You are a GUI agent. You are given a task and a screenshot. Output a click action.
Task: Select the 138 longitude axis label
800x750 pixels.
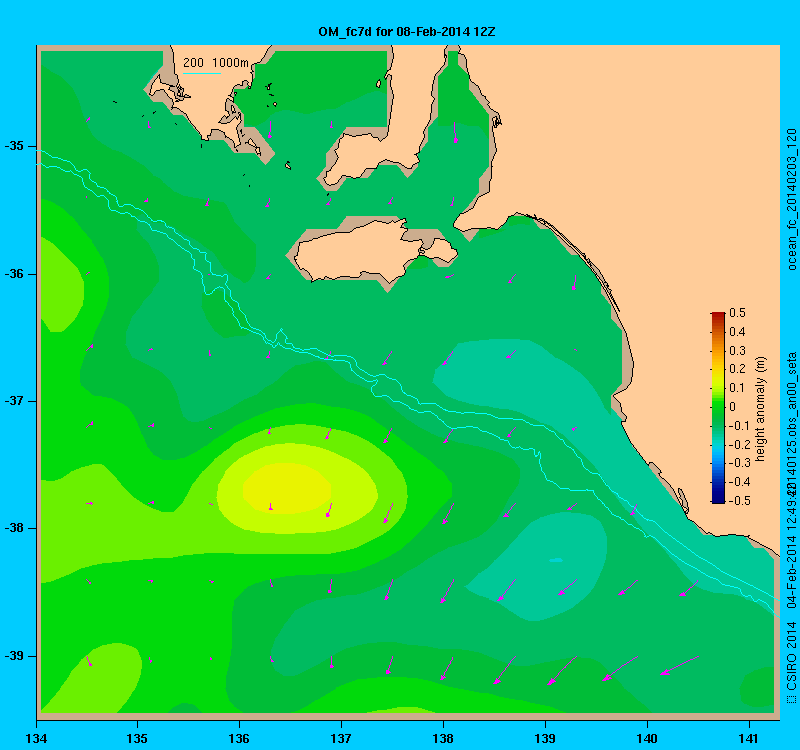(443, 738)
